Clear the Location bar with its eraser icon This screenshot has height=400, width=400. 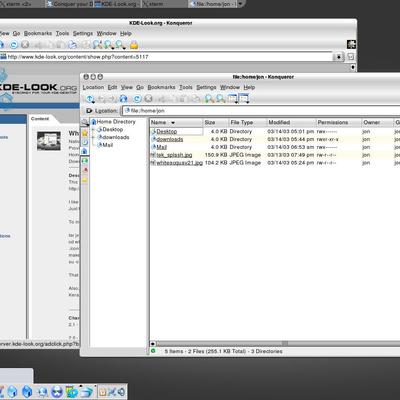point(89,111)
